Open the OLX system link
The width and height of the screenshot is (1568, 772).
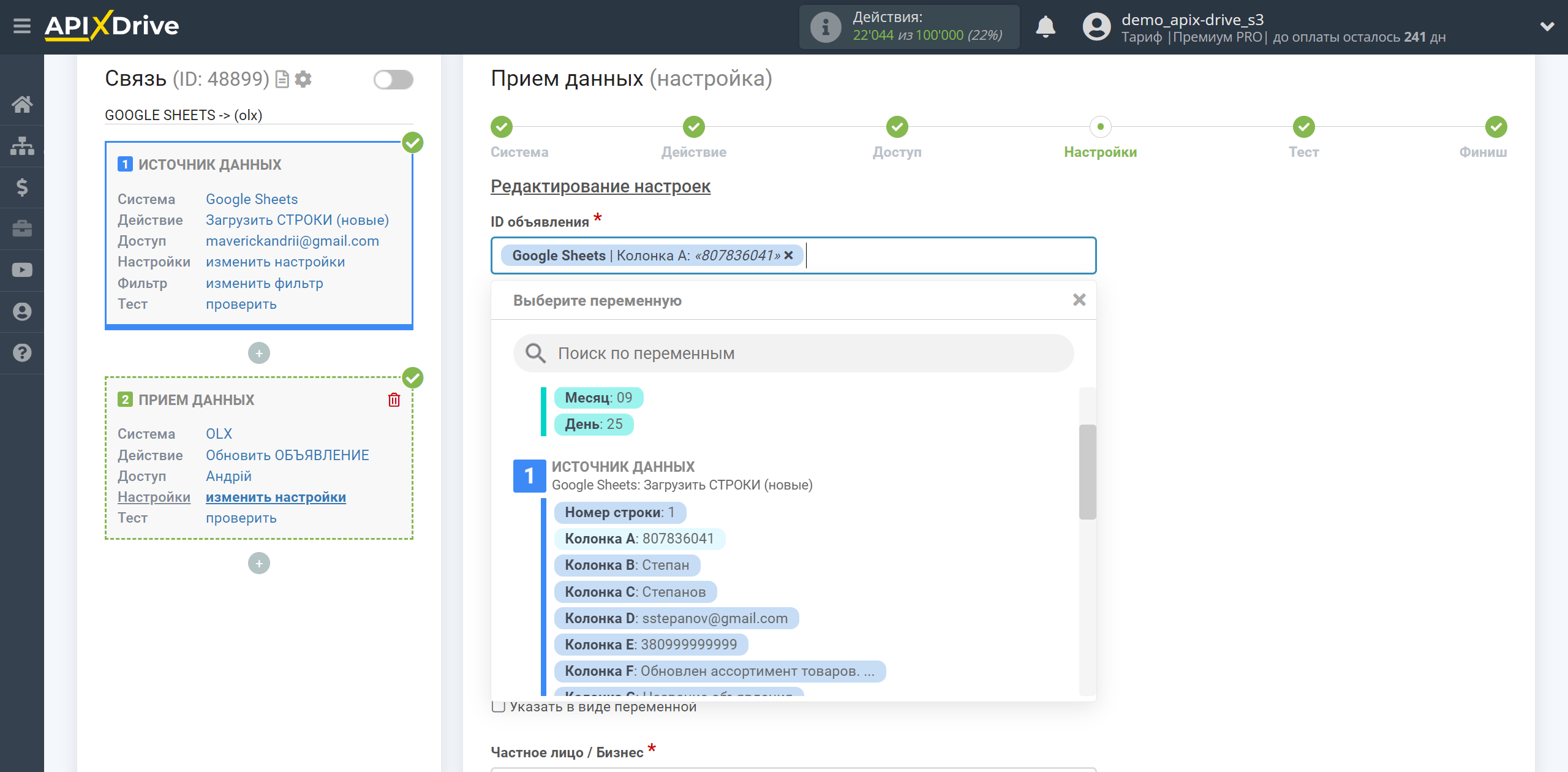(219, 434)
